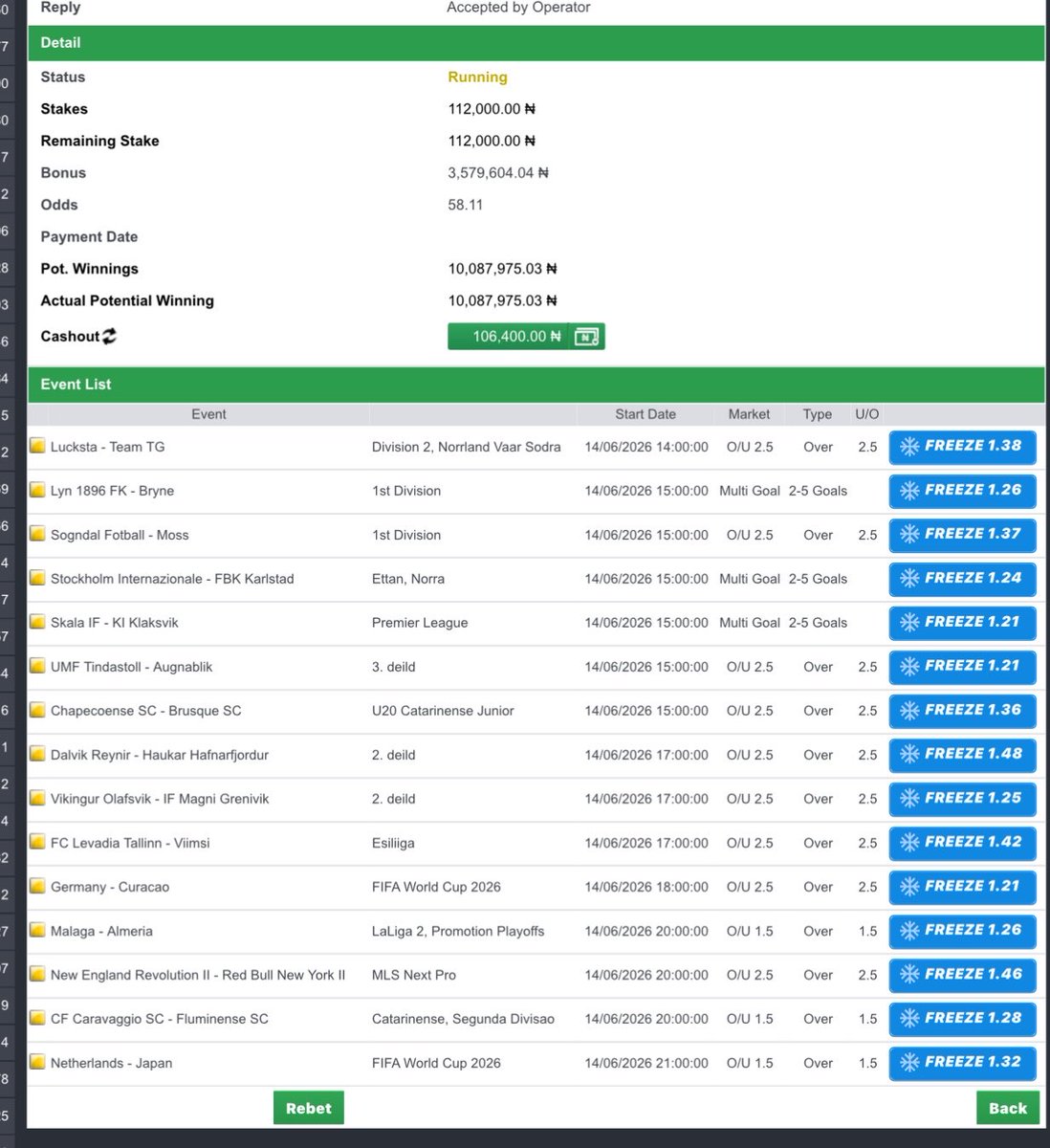
Task: Click the green Back button
Action: click(x=1008, y=1108)
